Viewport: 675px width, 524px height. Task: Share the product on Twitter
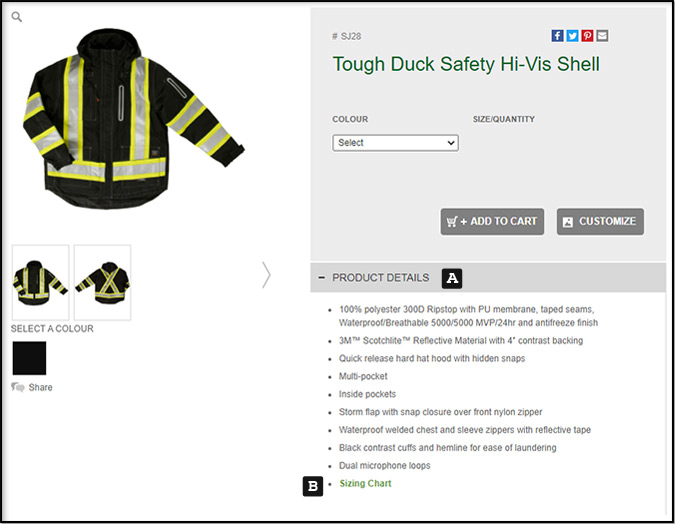point(572,36)
